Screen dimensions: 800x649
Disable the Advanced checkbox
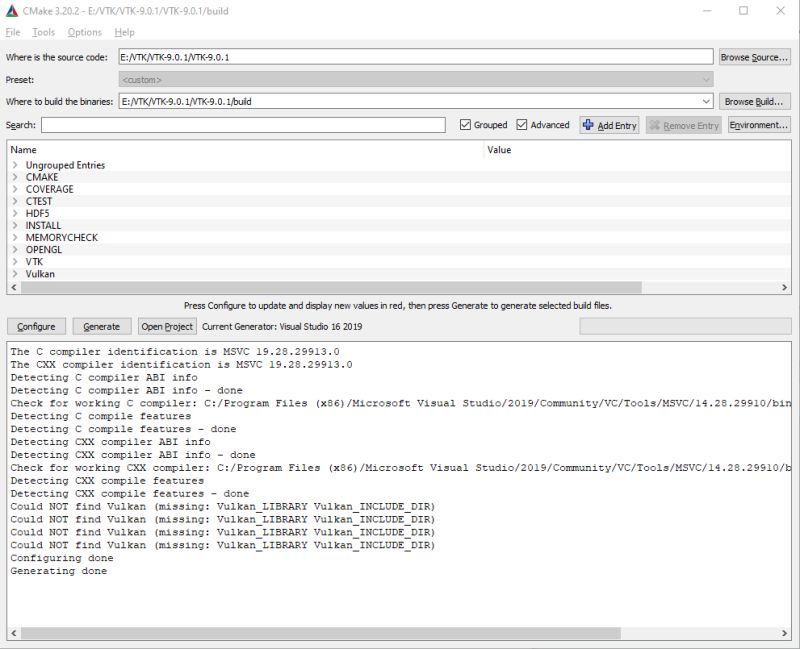pos(523,123)
